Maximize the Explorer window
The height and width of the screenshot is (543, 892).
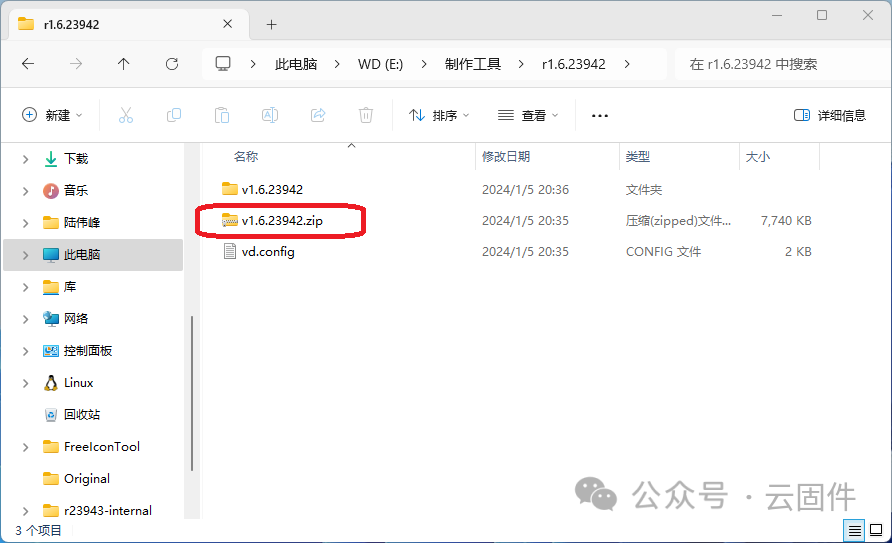click(x=821, y=15)
